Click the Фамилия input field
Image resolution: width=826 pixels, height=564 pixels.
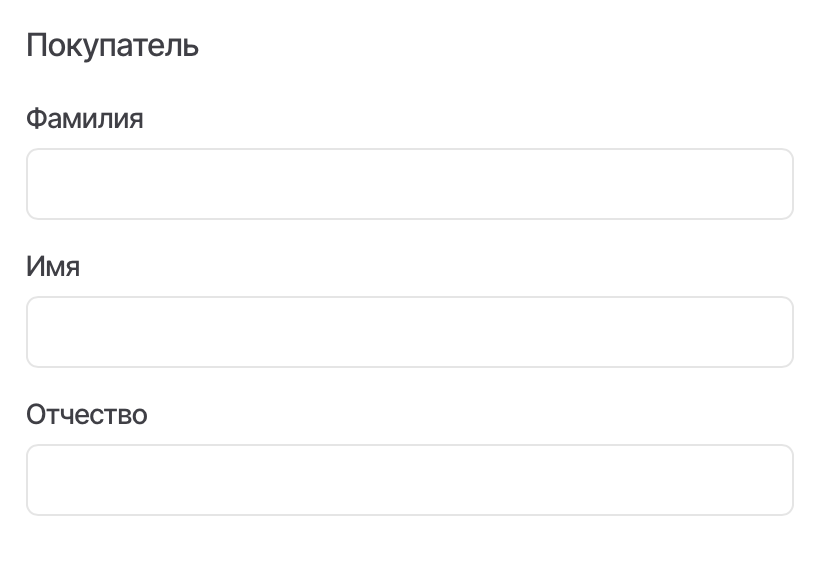[410, 184]
